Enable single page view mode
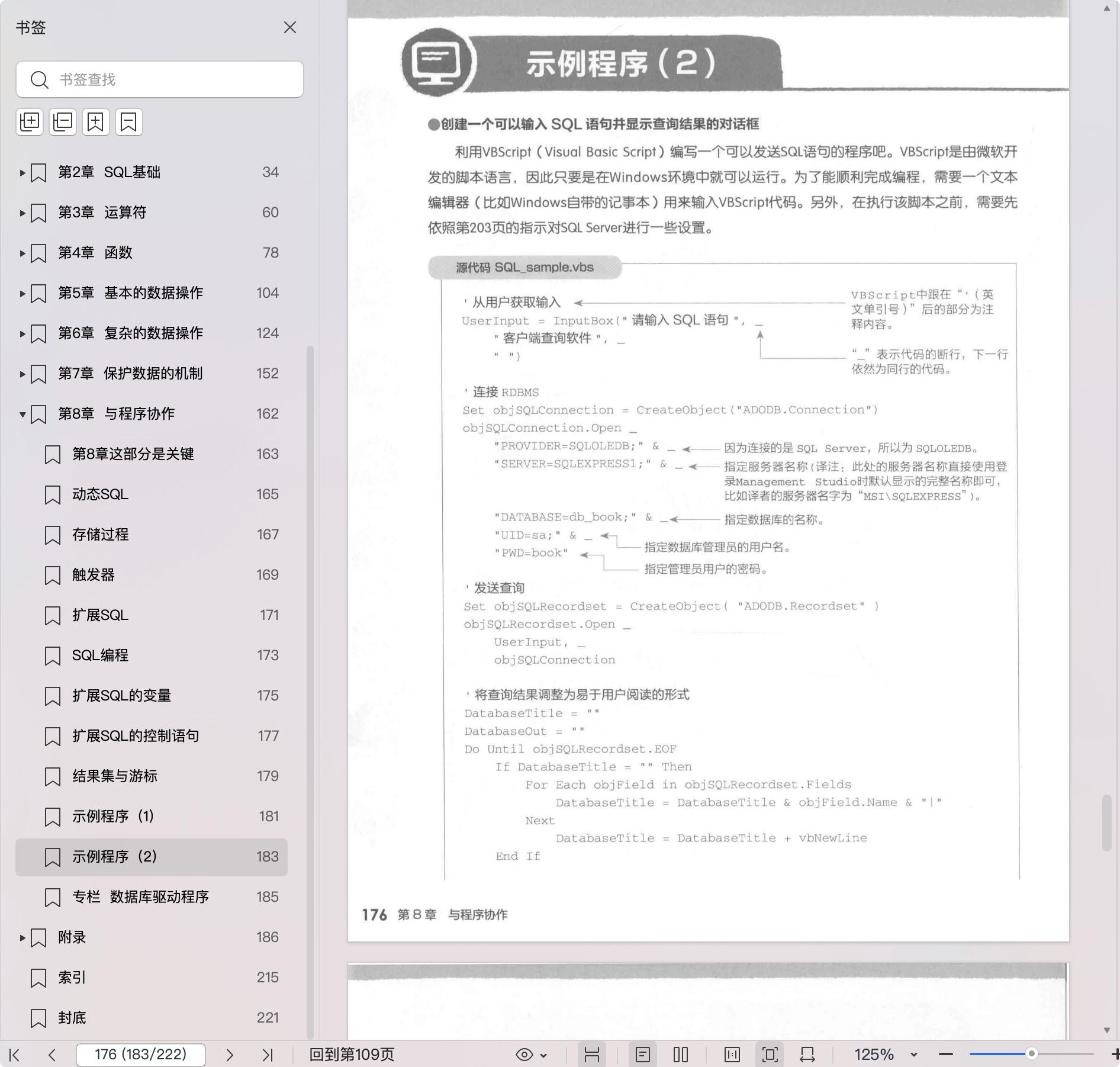 (x=643, y=1055)
